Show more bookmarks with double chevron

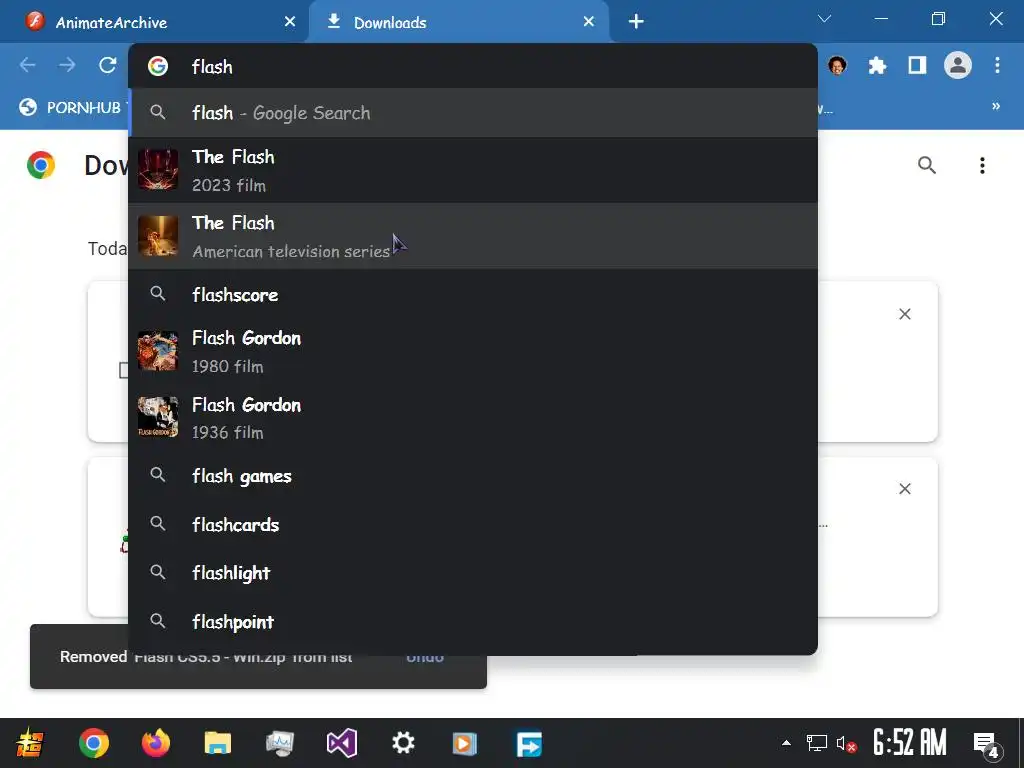[x=996, y=106]
